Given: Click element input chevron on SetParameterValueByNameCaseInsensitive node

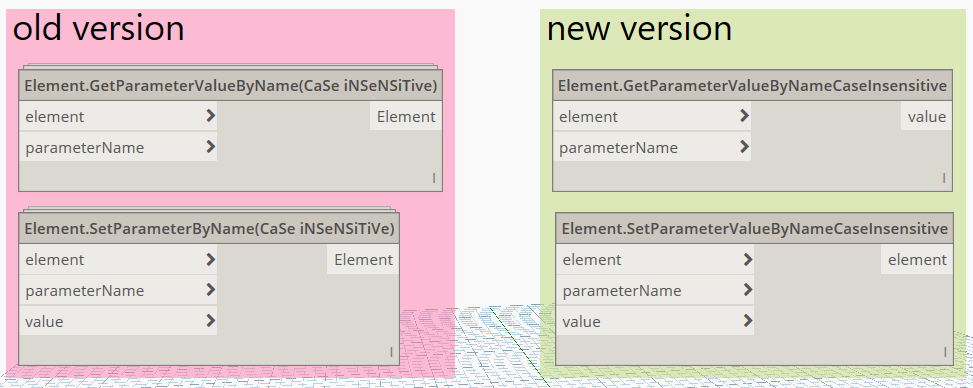Looking at the screenshot, I should click(x=748, y=258).
